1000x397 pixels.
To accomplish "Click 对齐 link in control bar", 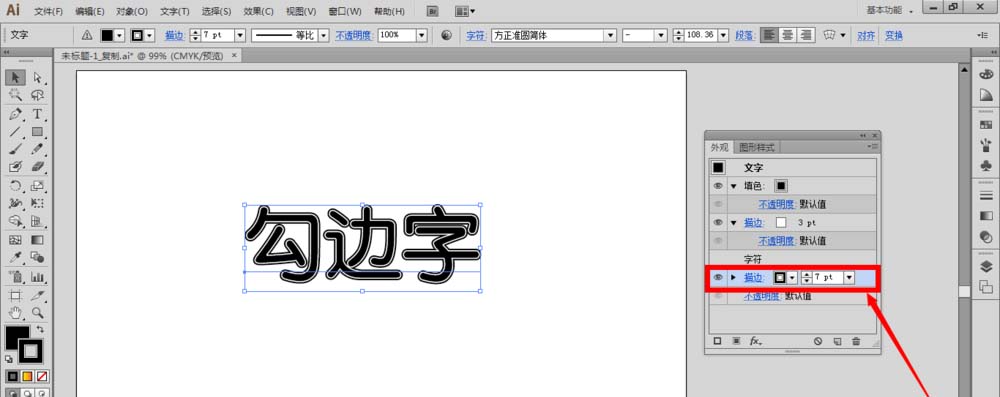I will click(866, 36).
